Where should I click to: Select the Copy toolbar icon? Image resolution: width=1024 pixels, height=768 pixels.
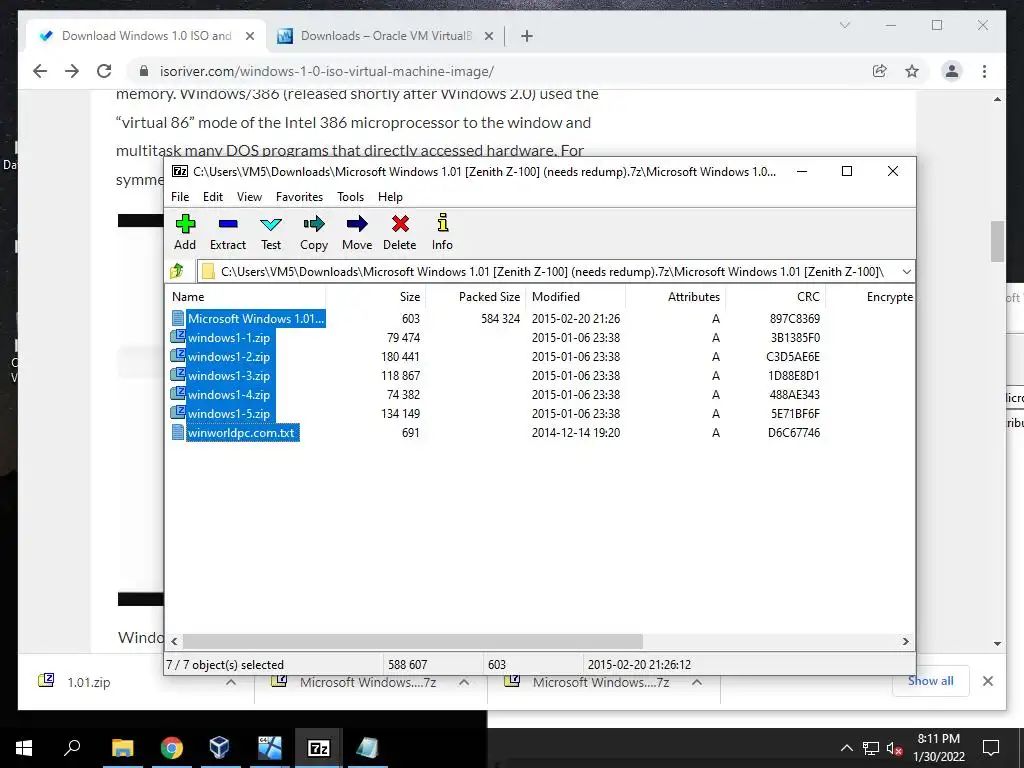[313, 232]
